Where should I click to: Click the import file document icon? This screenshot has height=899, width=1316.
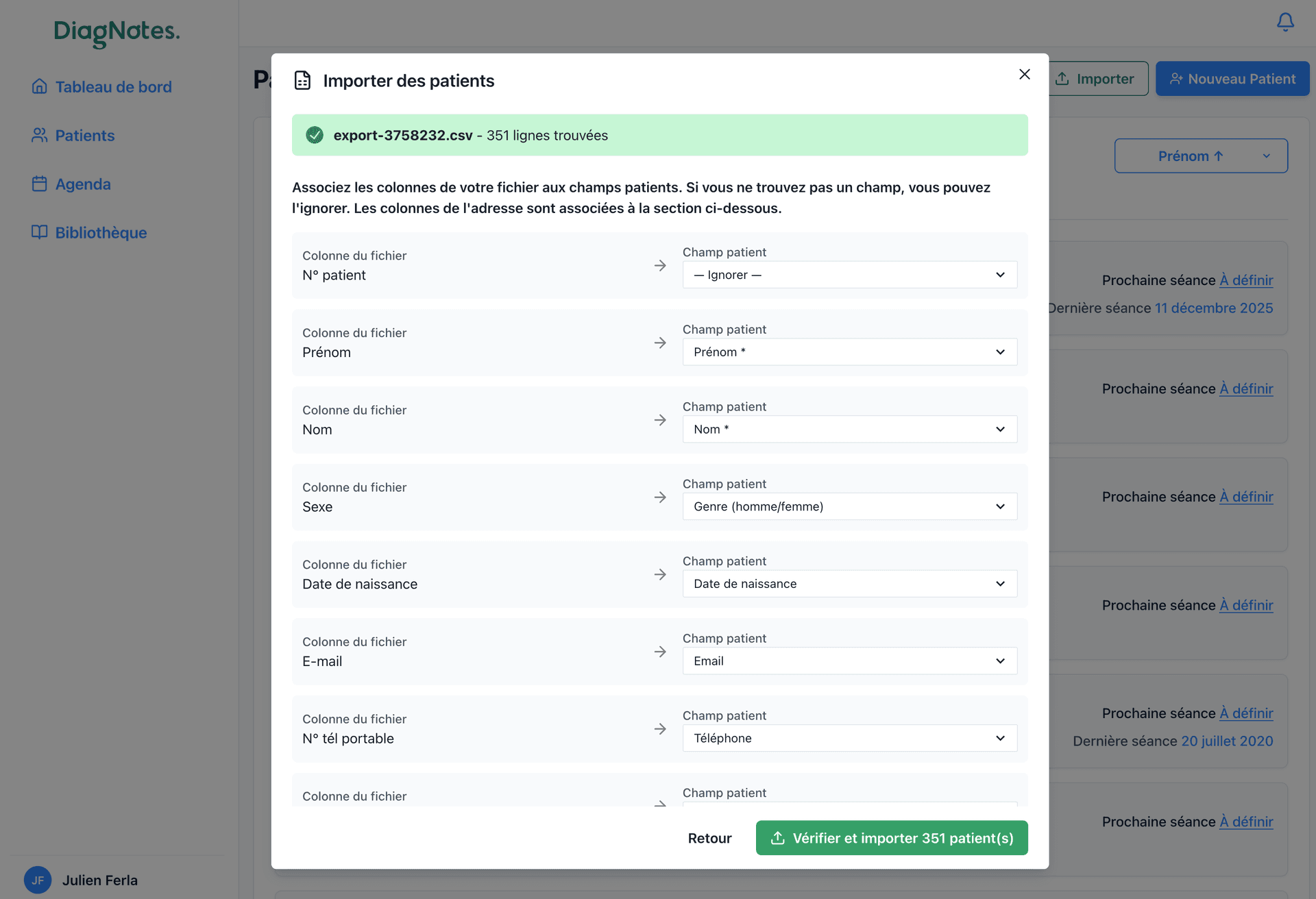point(302,79)
